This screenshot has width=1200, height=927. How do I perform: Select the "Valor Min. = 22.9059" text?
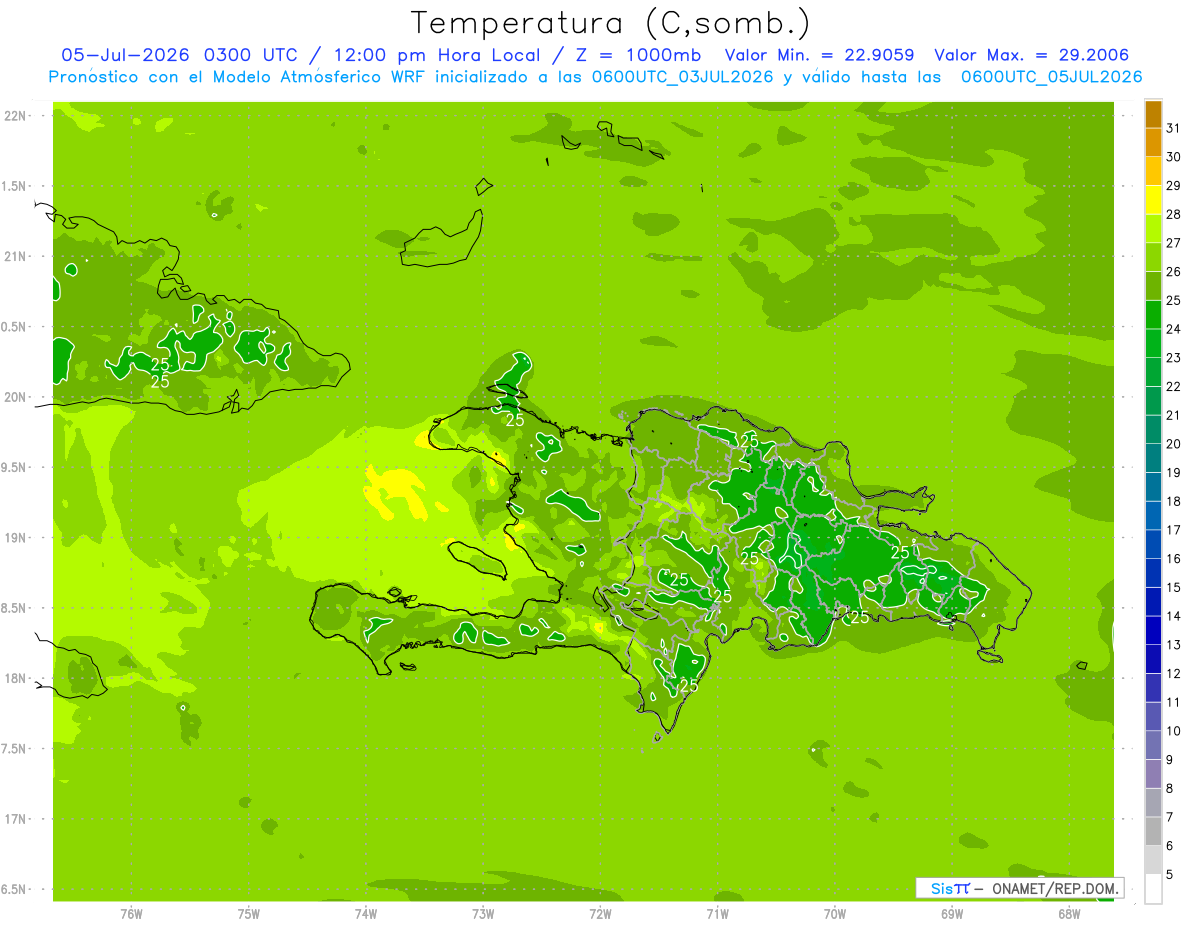pyautogui.click(x=819, y=55)
